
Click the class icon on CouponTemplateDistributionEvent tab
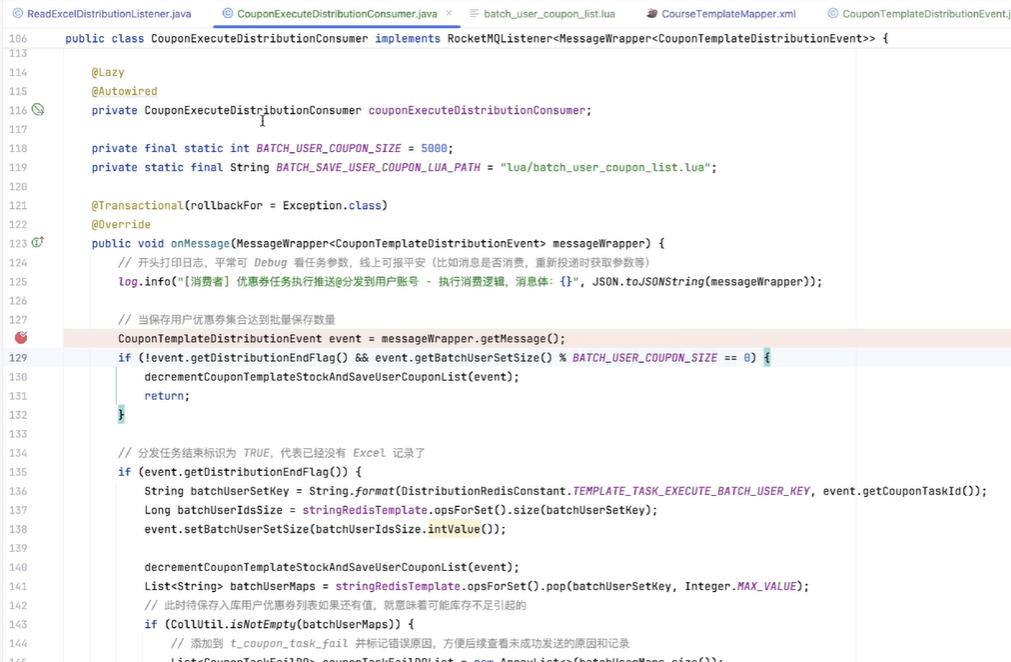[x=833, y=14]
